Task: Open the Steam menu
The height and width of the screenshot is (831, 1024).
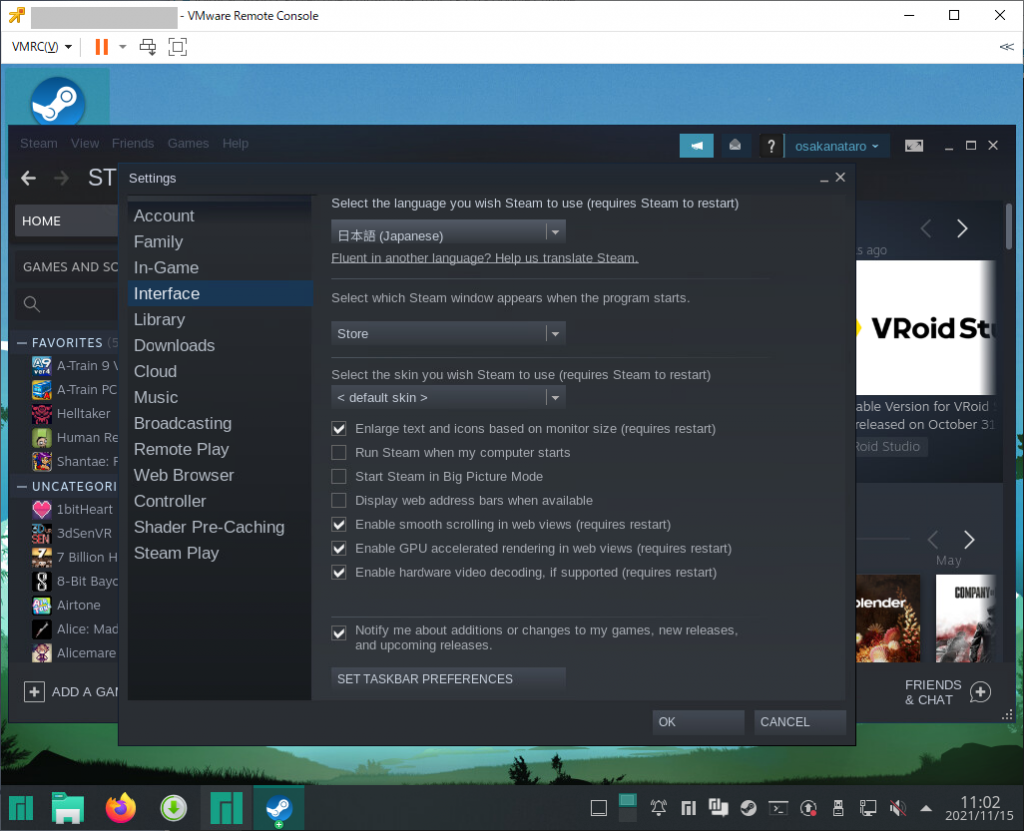Action: click(39, 143)
